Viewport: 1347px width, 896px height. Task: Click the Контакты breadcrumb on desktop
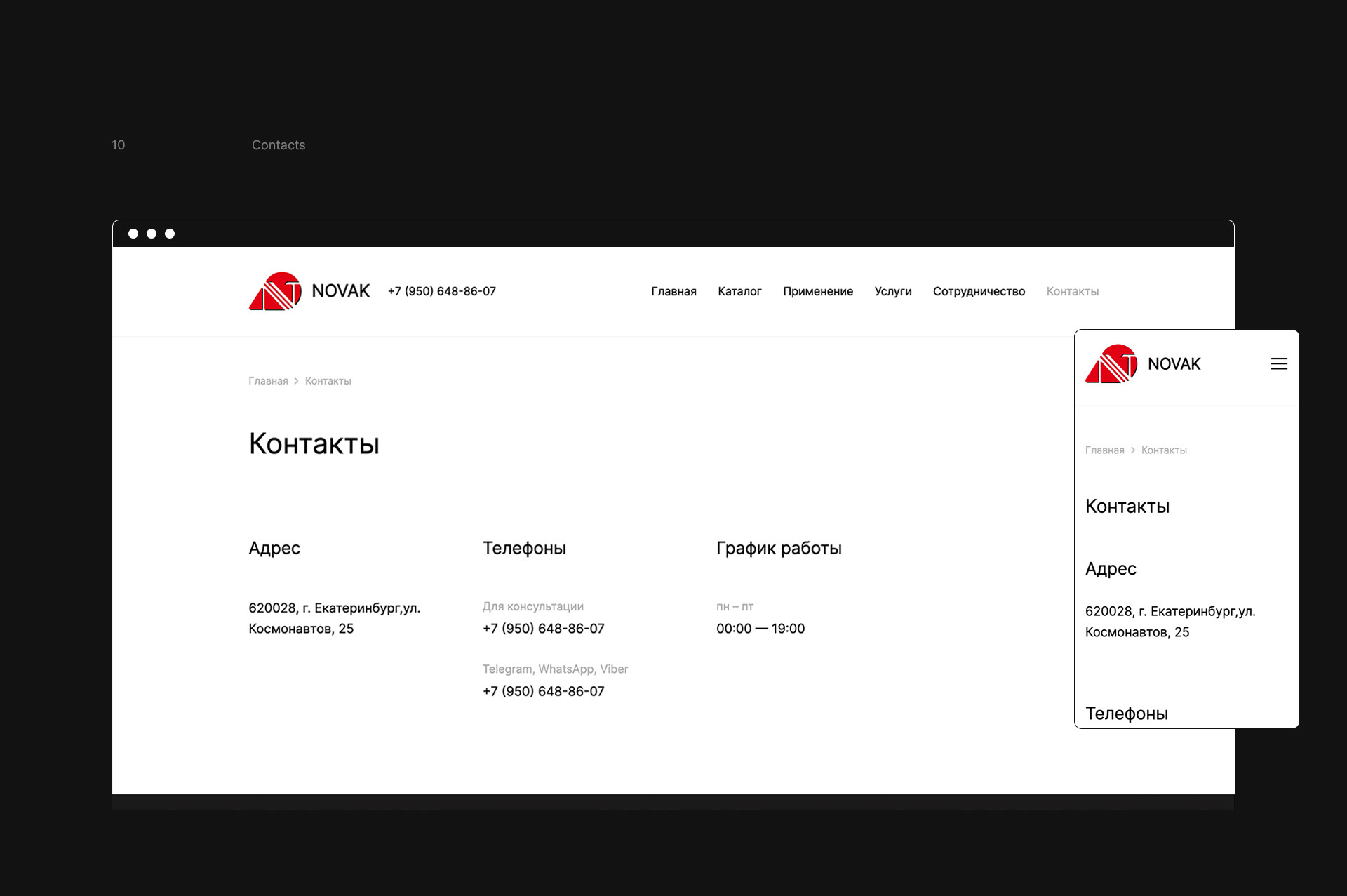point(328,381)
